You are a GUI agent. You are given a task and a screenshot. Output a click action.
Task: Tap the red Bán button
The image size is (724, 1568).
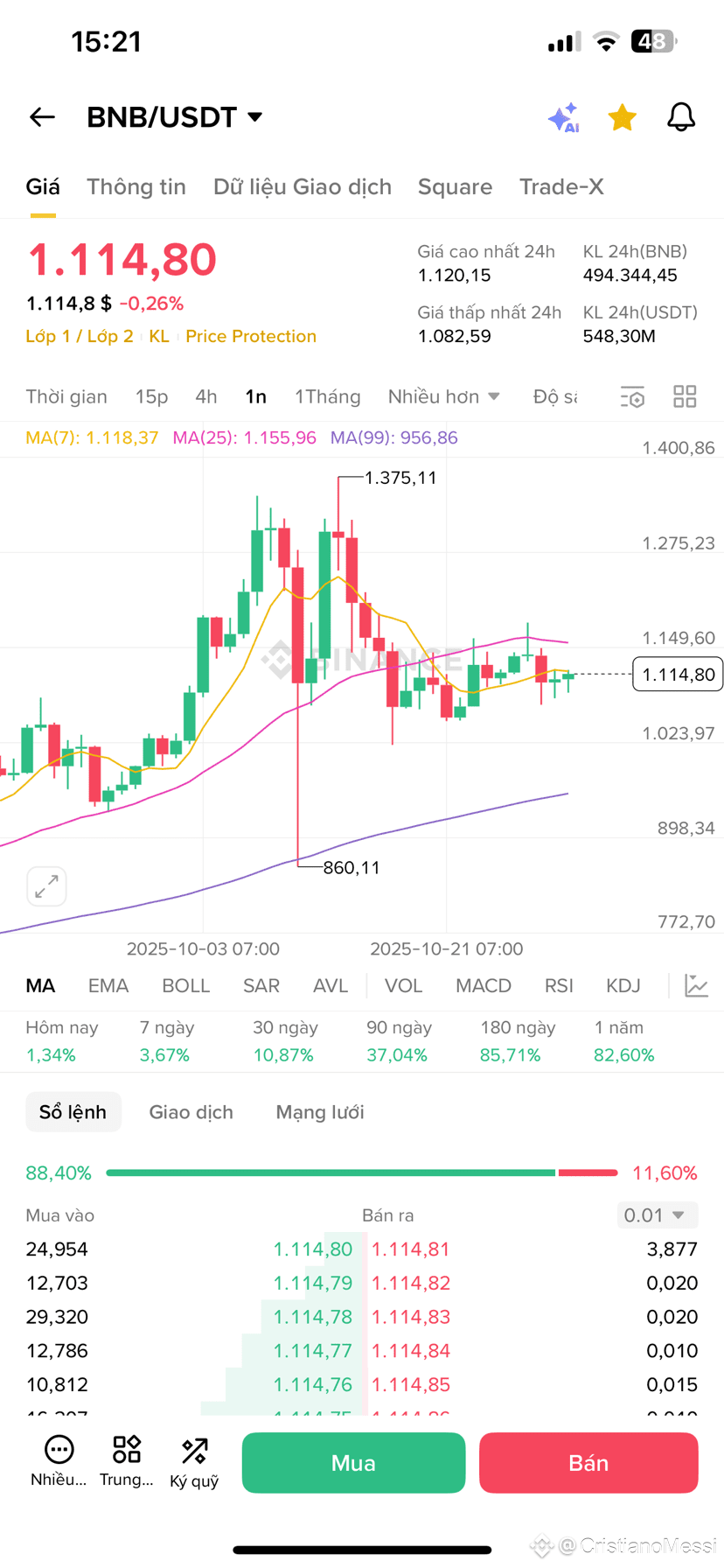[x=588, y=1463]
